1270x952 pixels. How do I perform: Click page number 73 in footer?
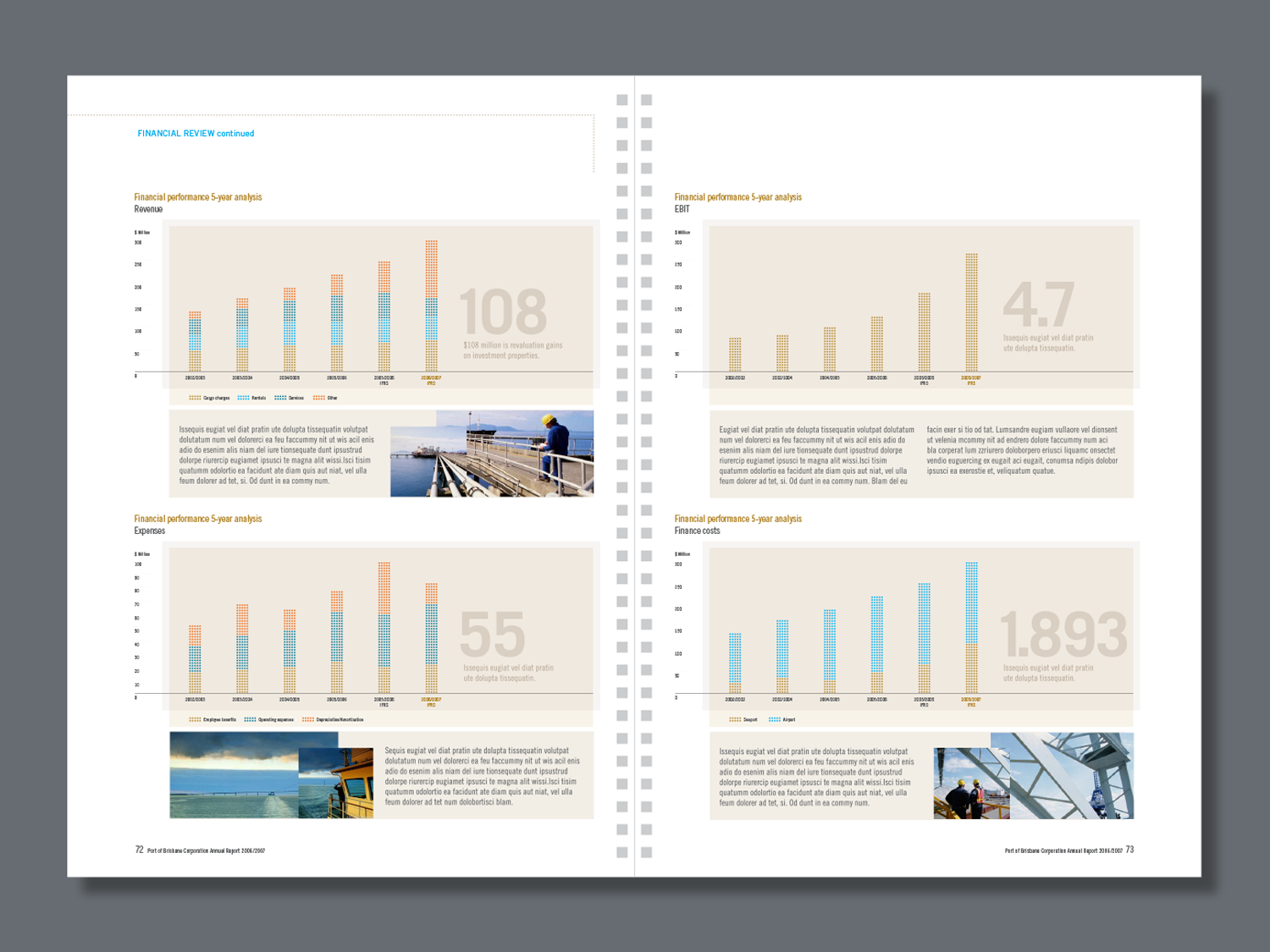[1129, 850]
